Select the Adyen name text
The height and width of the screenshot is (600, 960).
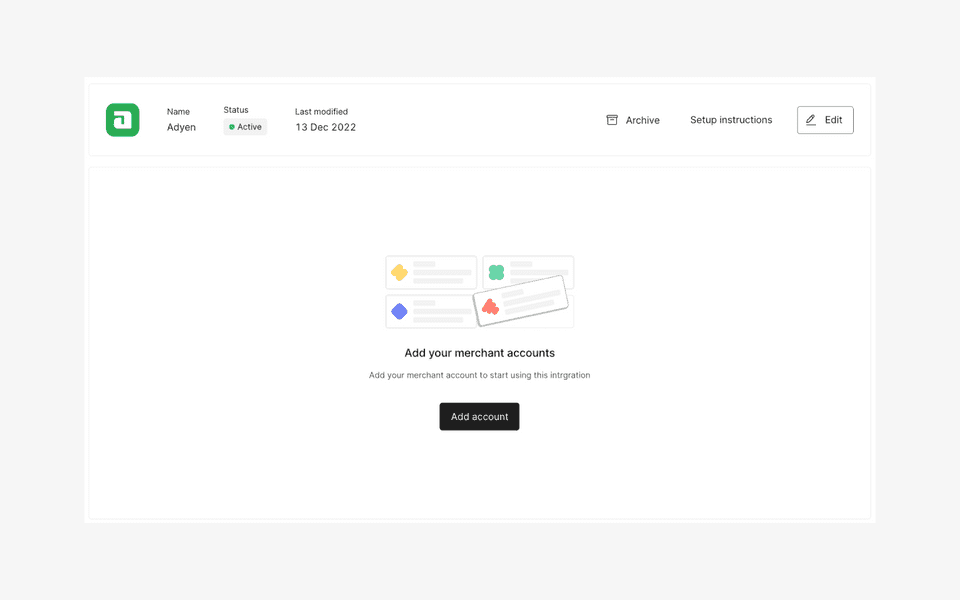coord(181,127)
